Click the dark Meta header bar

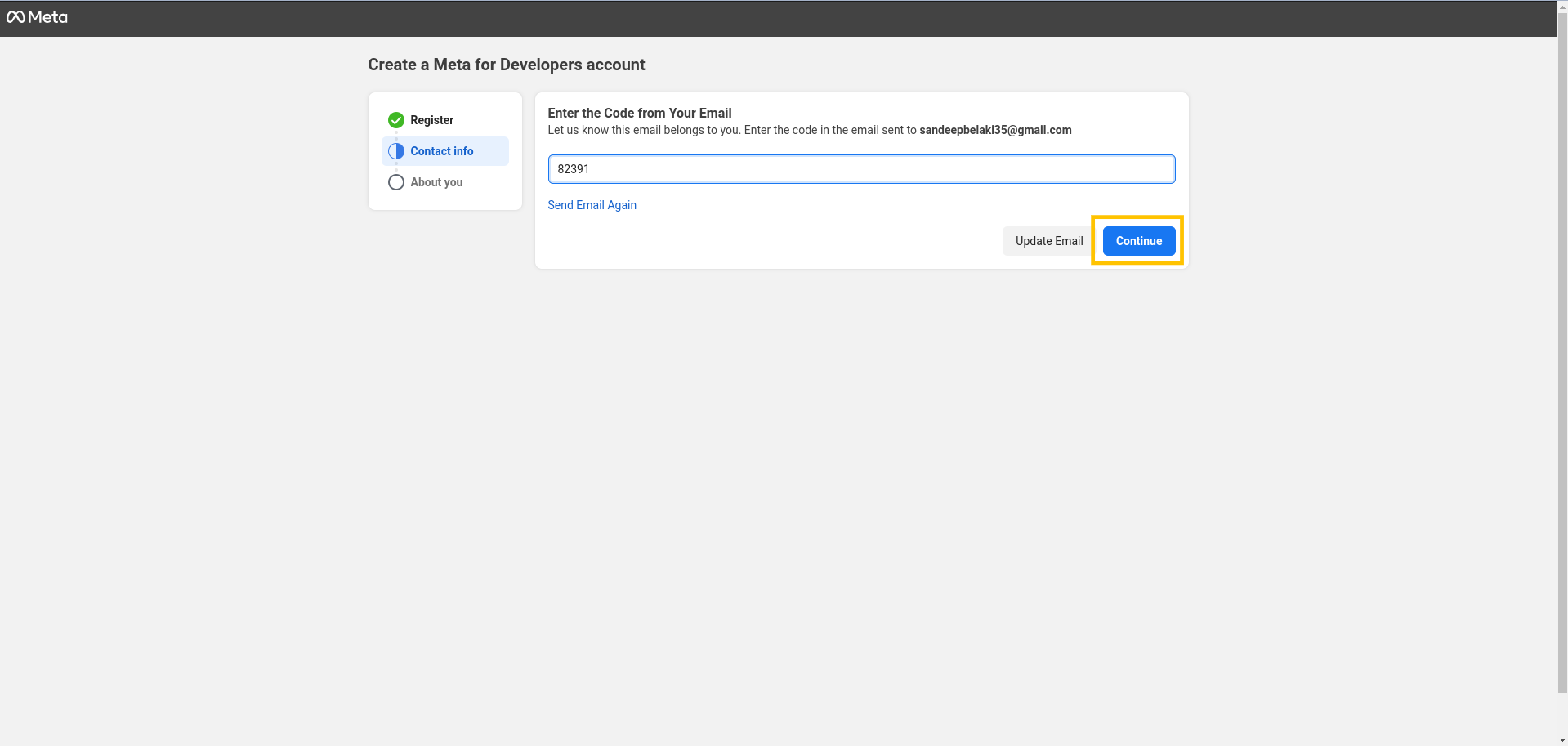tap(778, 18)
